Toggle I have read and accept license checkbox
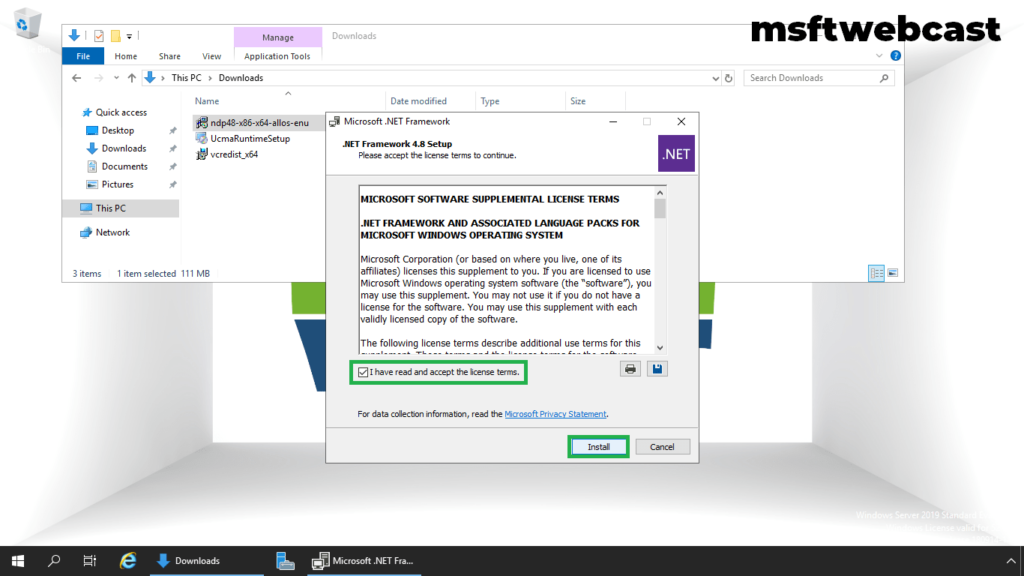Screen dimensions: 1024x576 click(x=363, y=372)
